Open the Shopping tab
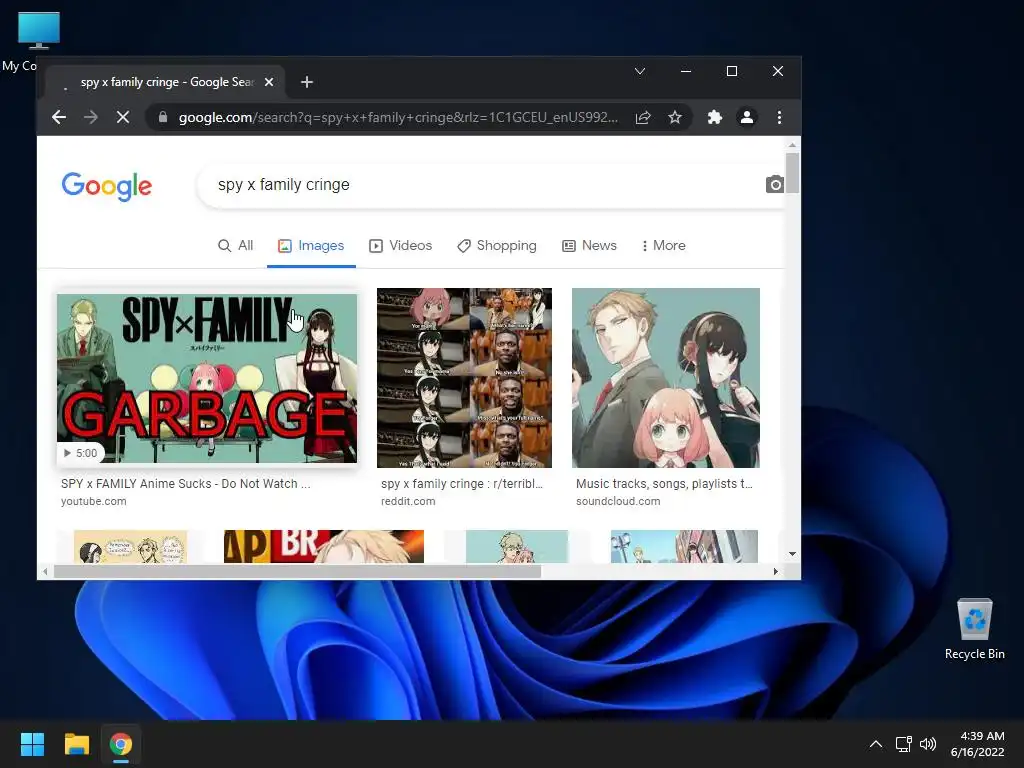 [497, 246]
